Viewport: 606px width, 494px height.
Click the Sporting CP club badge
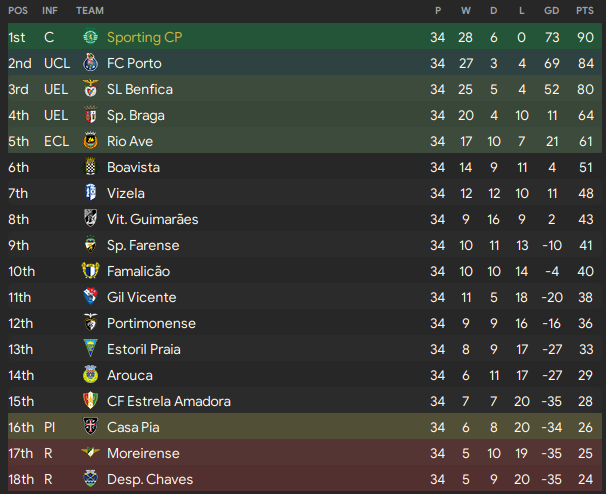pos(91,37)
